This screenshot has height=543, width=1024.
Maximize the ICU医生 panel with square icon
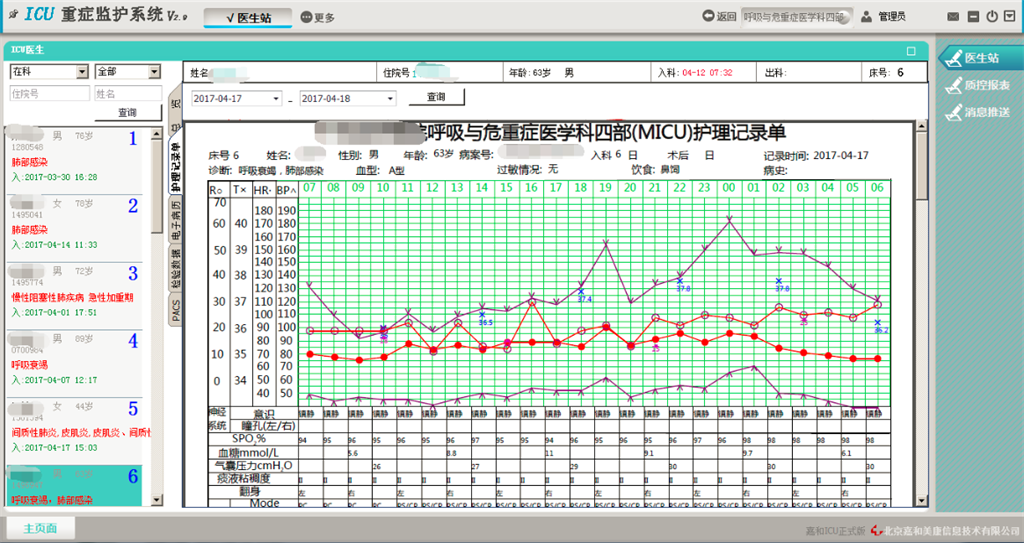pos(911,50)
